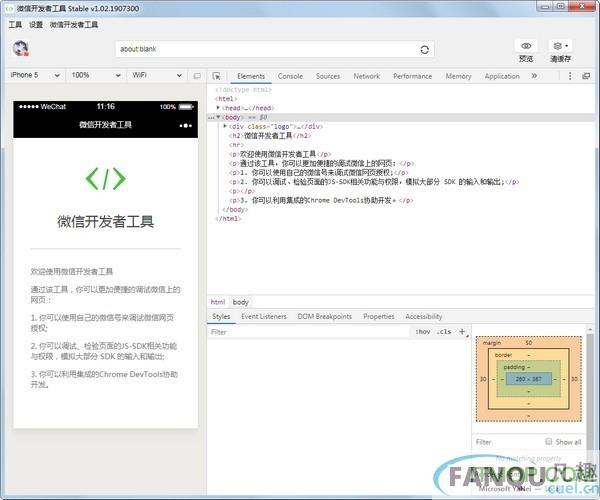Select the h2 微信开发者工具 element line
The image size is (600, 500).
270,135
